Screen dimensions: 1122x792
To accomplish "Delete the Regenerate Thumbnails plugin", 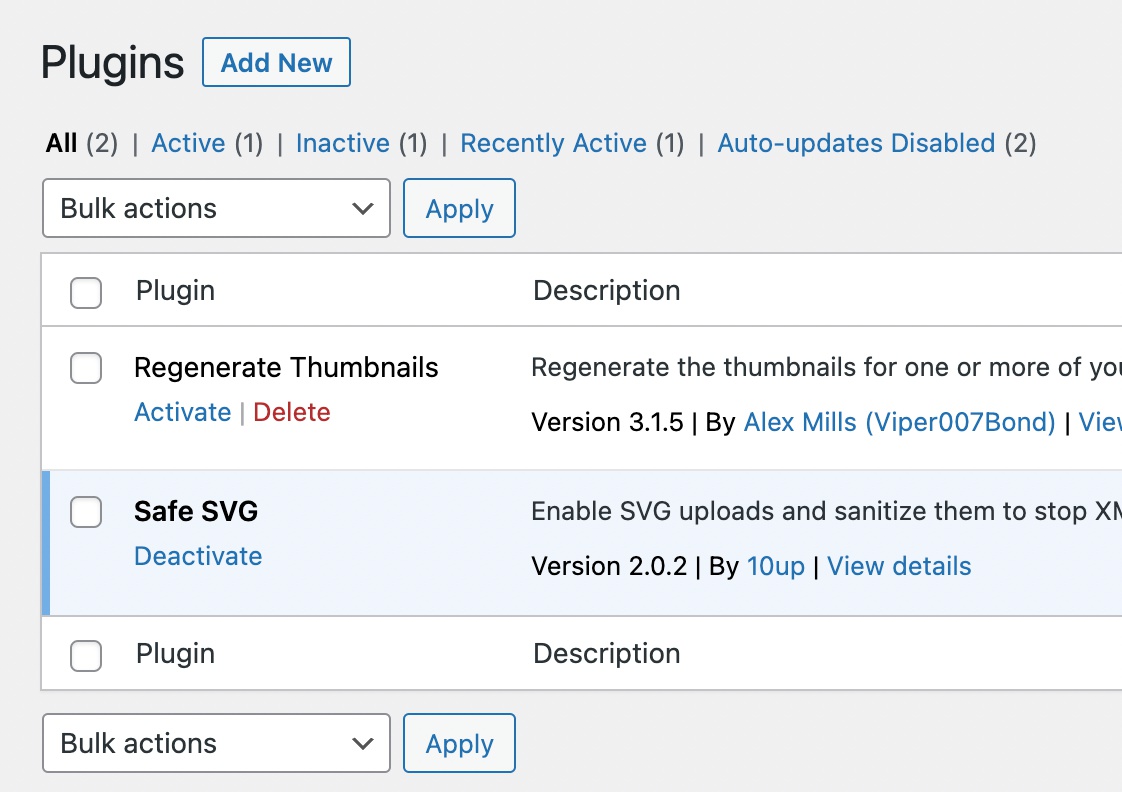I will click(x=291, y=412).
